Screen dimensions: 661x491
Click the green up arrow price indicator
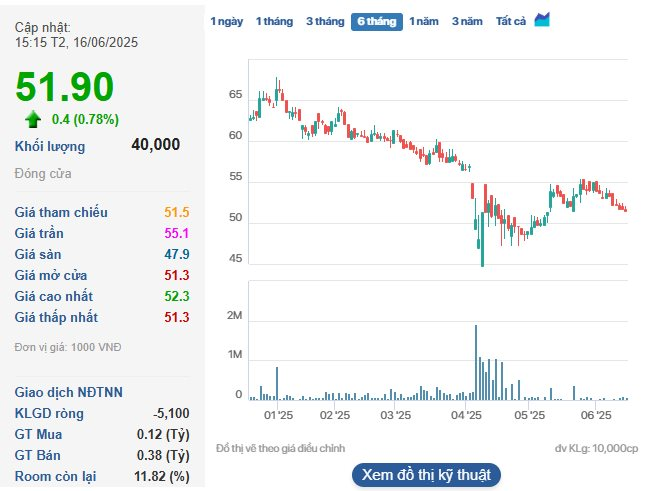pyautogui.click(x=33, y=119)
